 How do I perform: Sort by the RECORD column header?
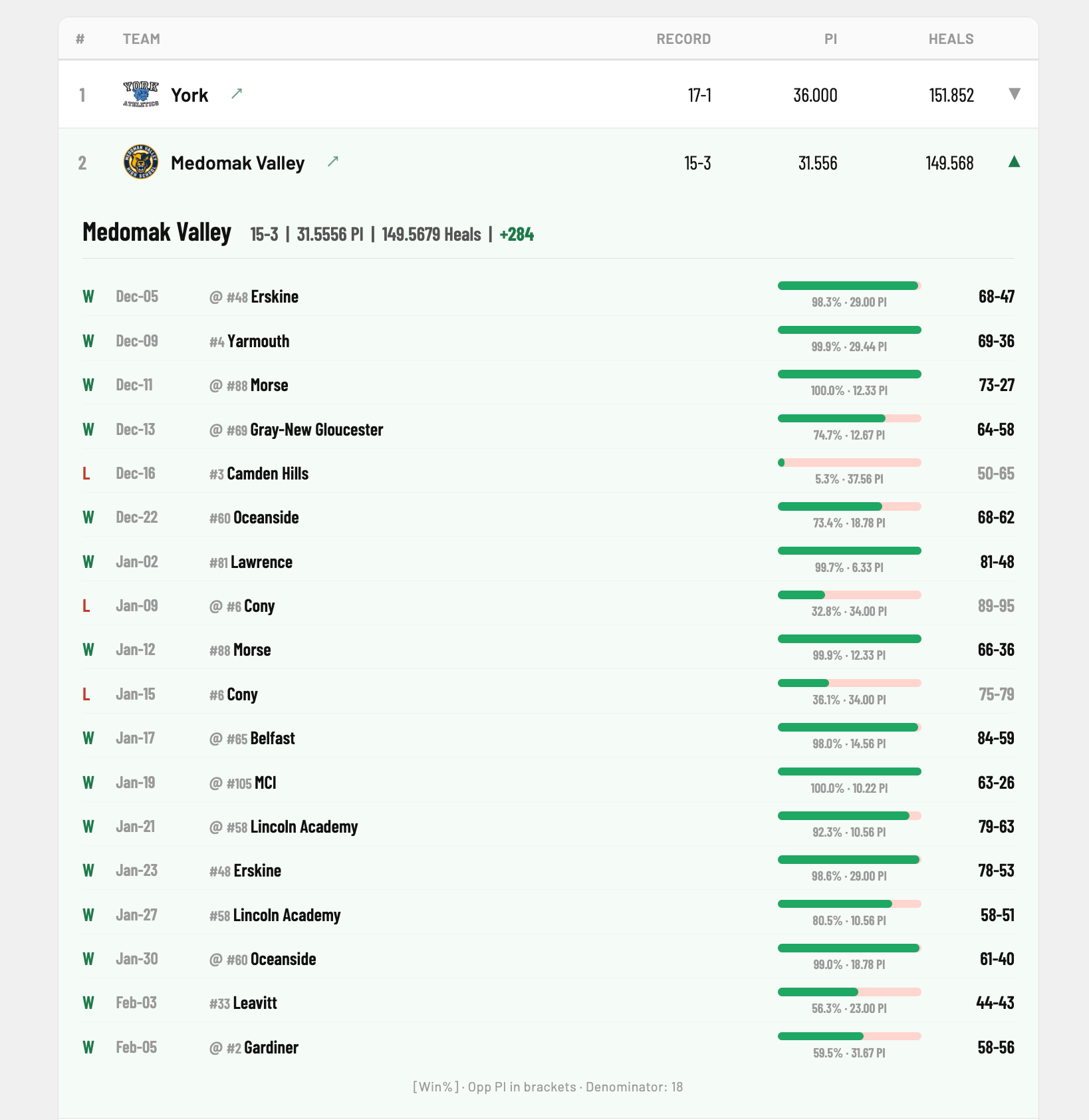[683, 39]
